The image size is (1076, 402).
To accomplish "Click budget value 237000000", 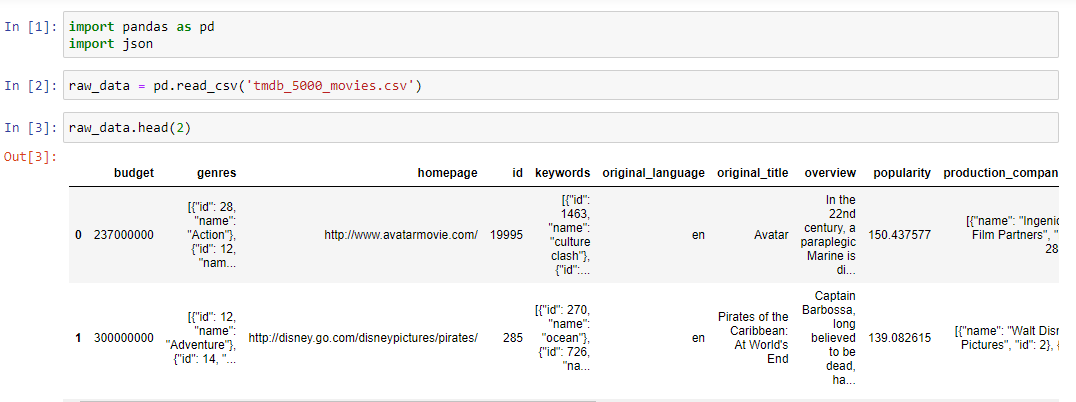I will (124, 235).
